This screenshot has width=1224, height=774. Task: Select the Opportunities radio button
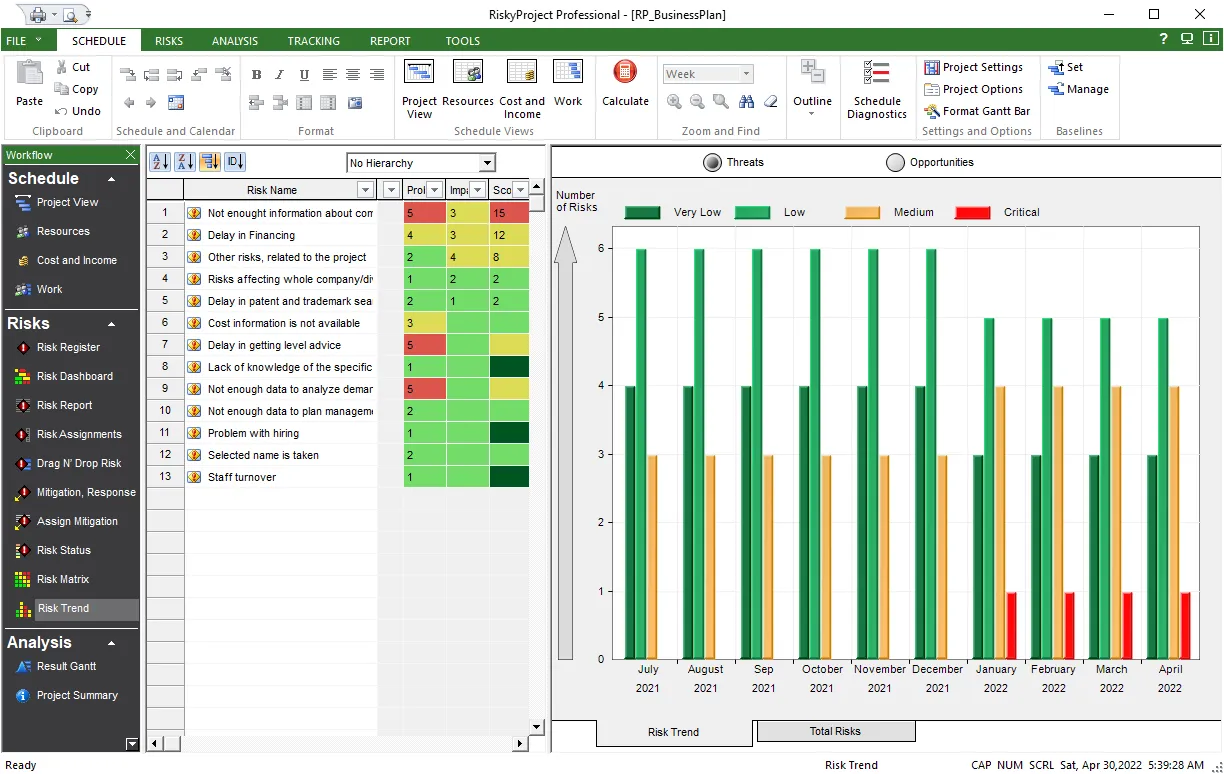(894, 162)
